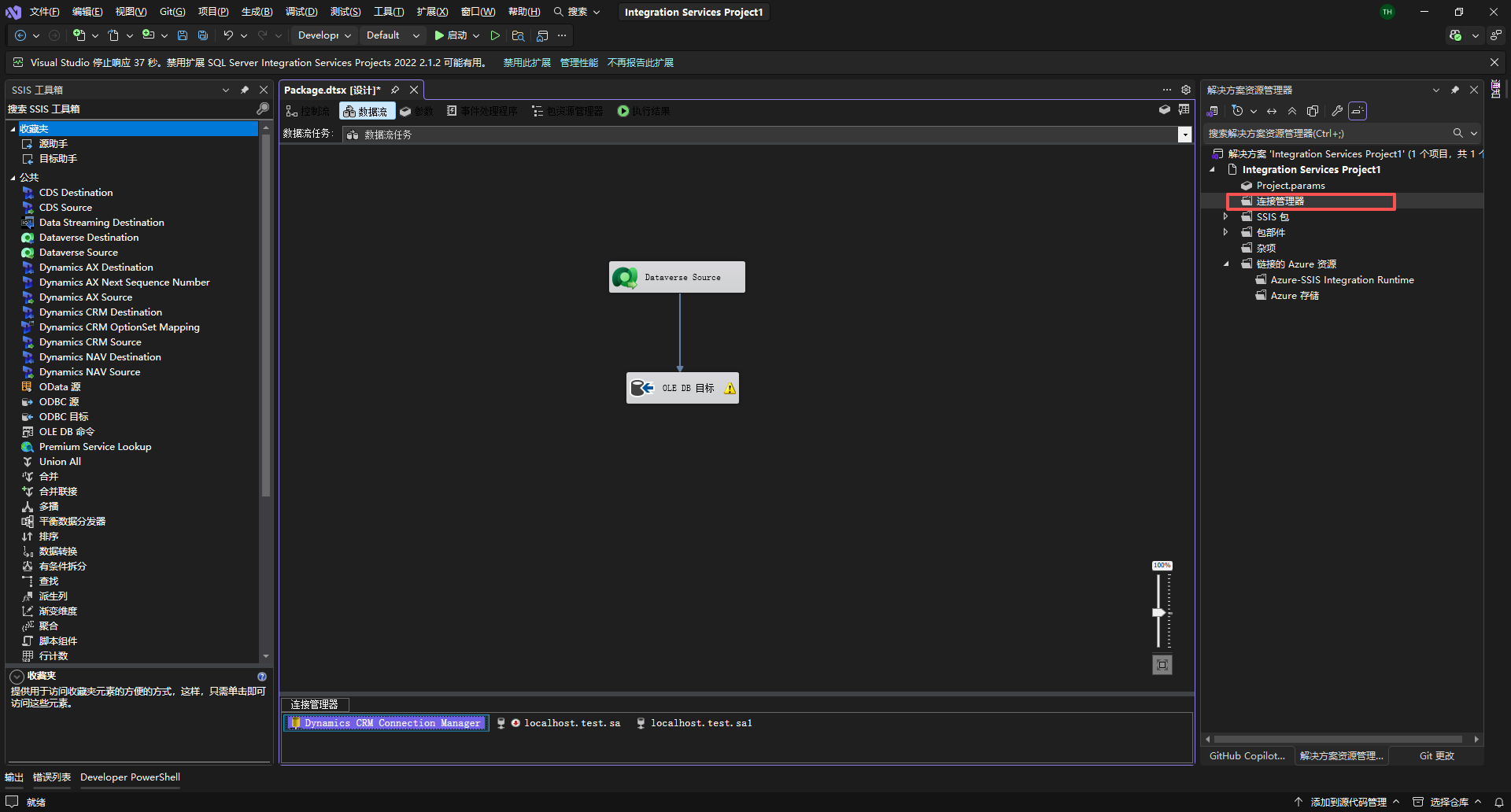This screenshot has width=1511, height=812.
Task: Toggle preview selected items in Solution Explorer
Action: [x=1358, y=111]
